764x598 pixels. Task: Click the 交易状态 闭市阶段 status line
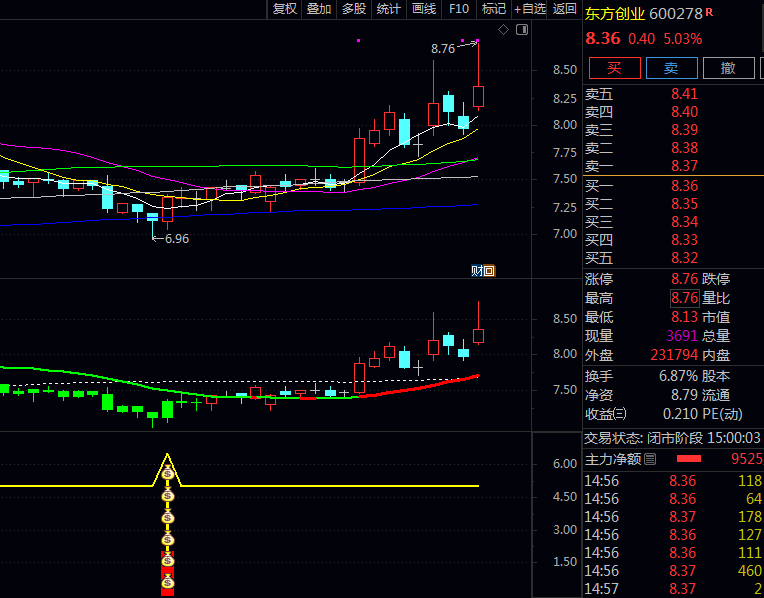tap(672, 438)
